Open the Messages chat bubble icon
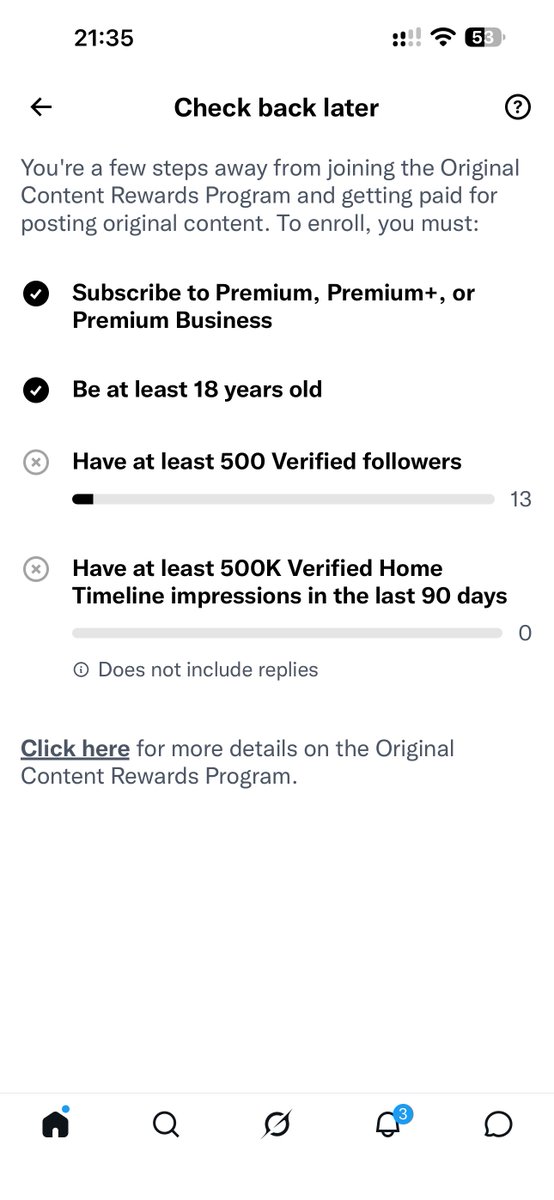554x1200 pixels. point(498,1125)
